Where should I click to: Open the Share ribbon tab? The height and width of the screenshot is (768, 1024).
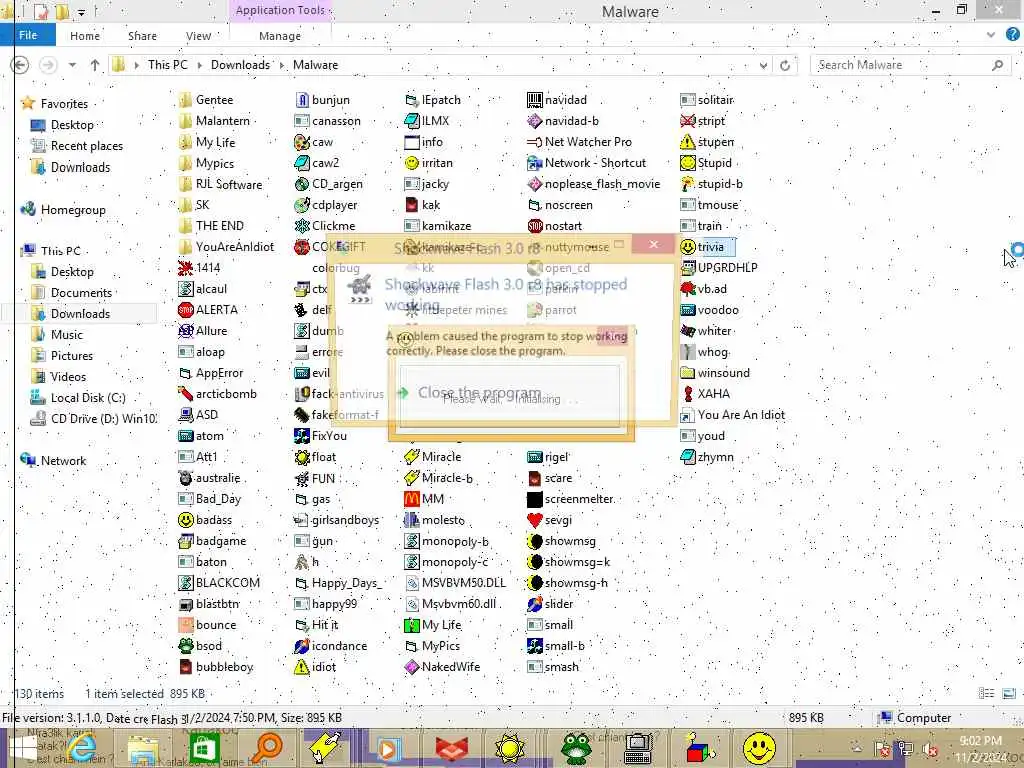click(142, 36)
